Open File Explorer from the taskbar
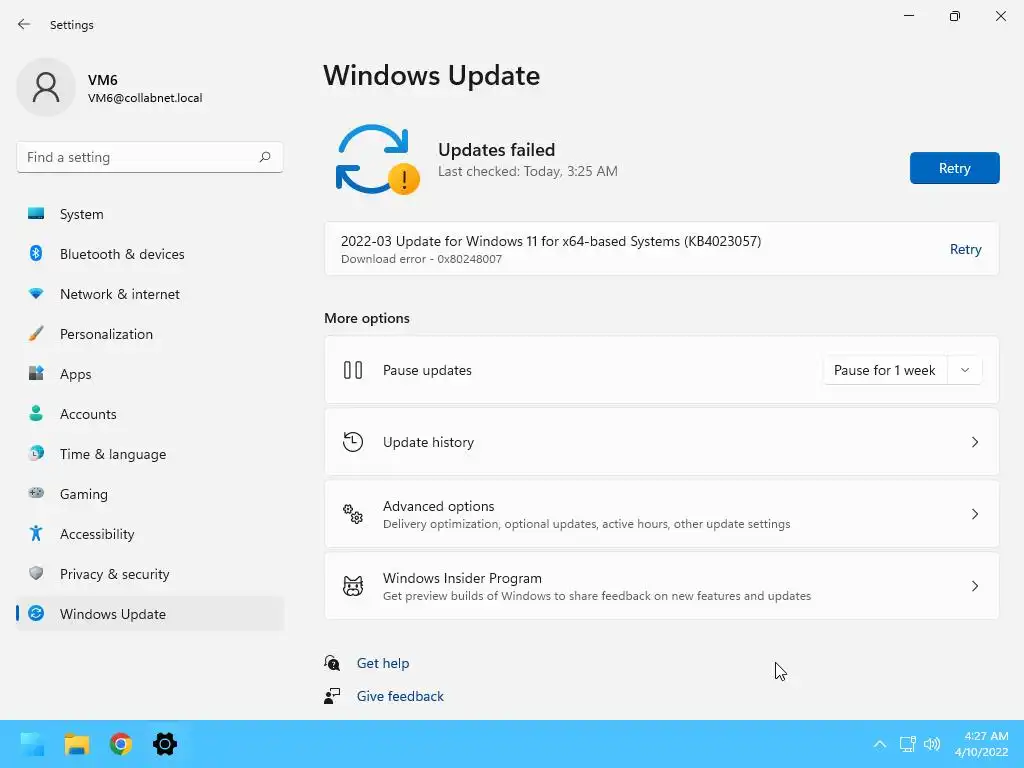Viewport: 1024px width, 768px height. pyautogui.click(x=76, y=744)
